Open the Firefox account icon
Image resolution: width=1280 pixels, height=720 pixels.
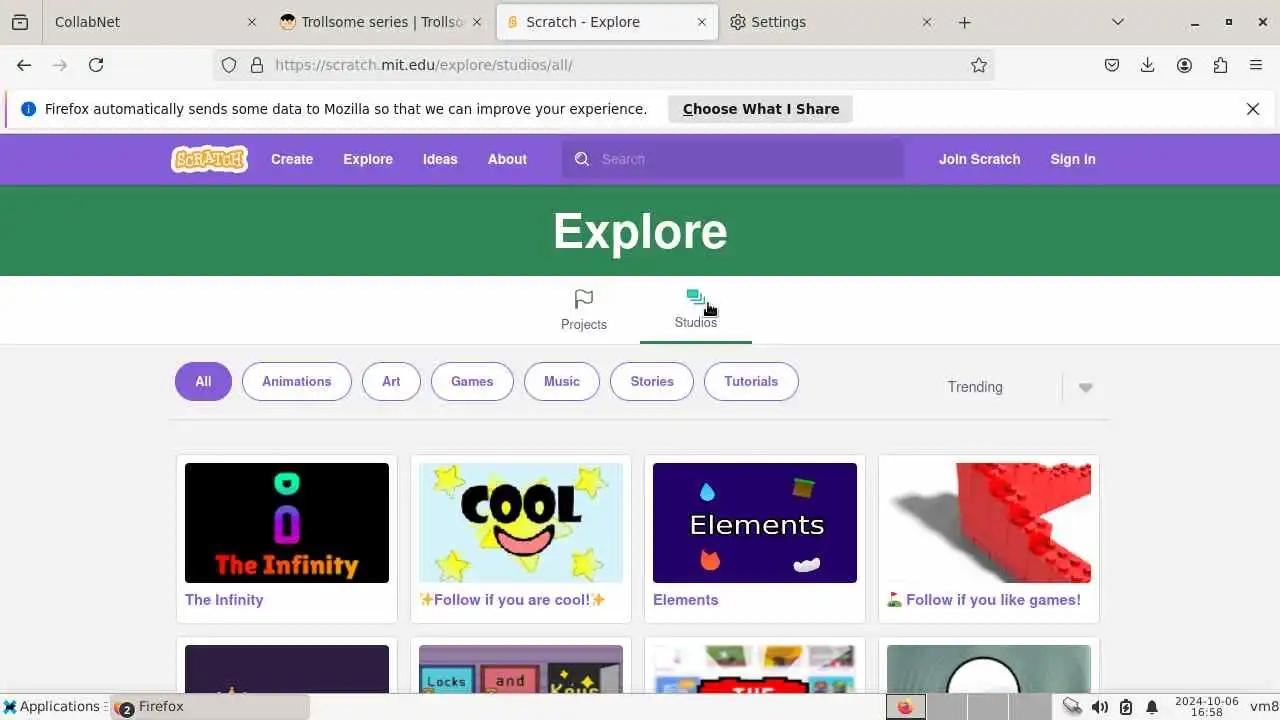point(1184,65)
